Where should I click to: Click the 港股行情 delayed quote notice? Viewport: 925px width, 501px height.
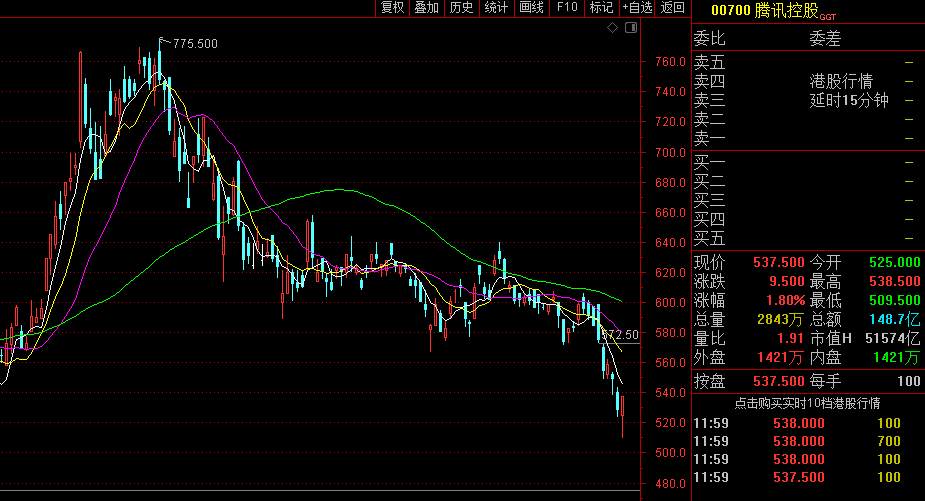841,81
